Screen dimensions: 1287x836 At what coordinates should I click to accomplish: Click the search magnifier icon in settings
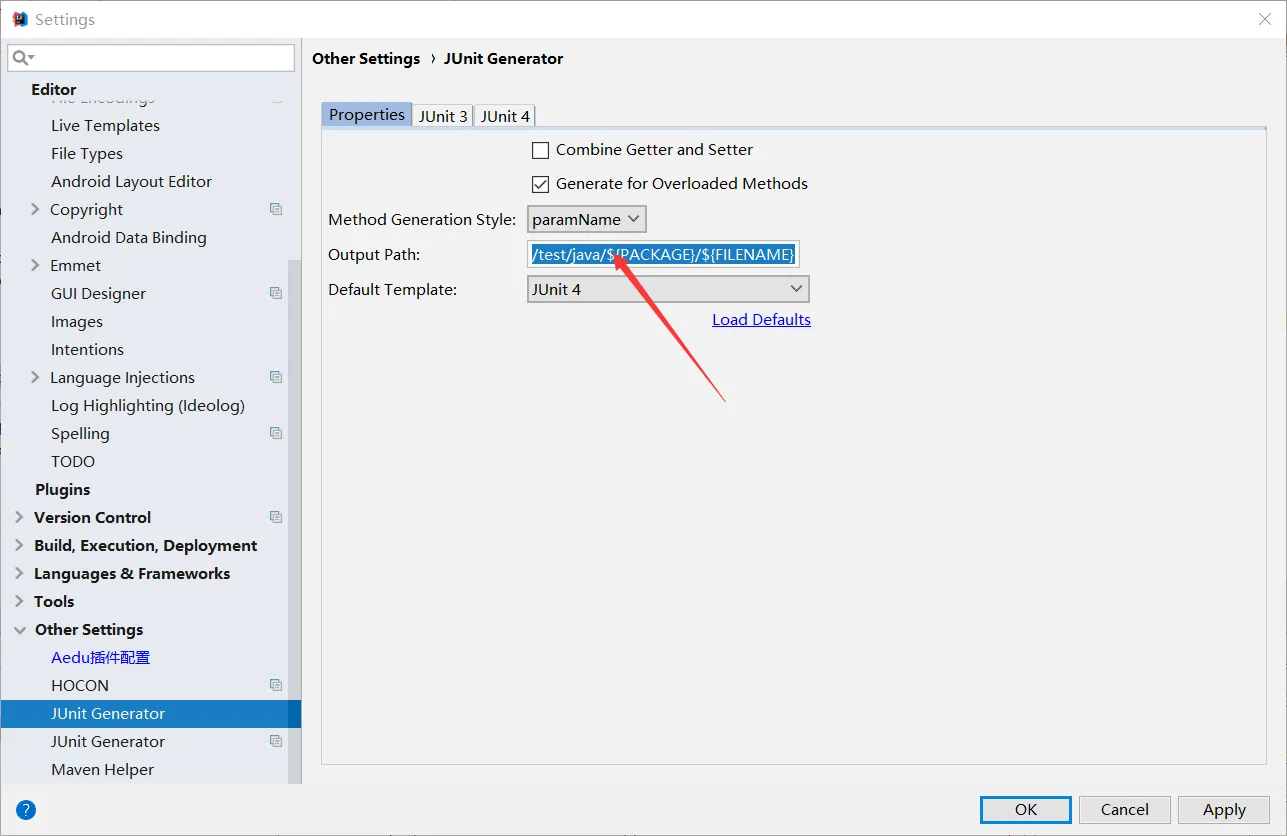(x=22, y=58)
